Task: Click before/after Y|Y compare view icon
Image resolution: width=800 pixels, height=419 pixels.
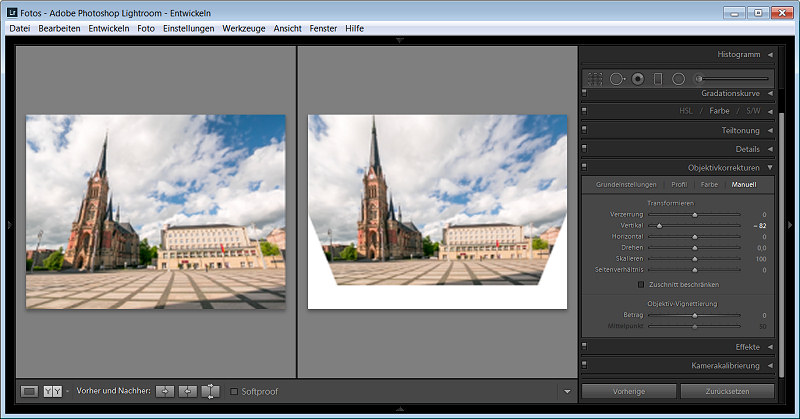Action: (53, 391)
